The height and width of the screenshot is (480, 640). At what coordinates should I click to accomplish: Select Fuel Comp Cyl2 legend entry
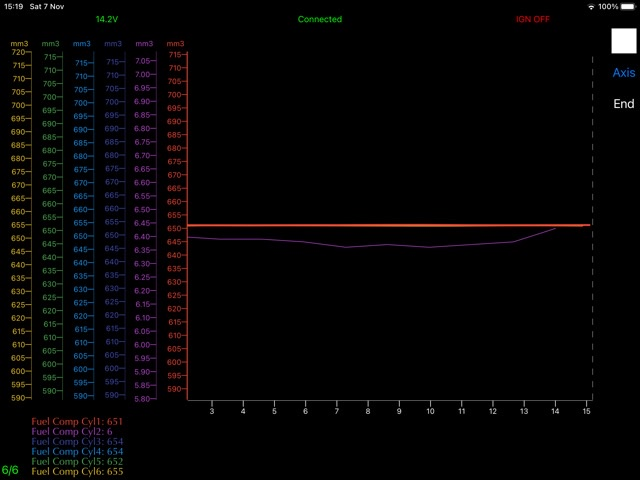point(72,431)
